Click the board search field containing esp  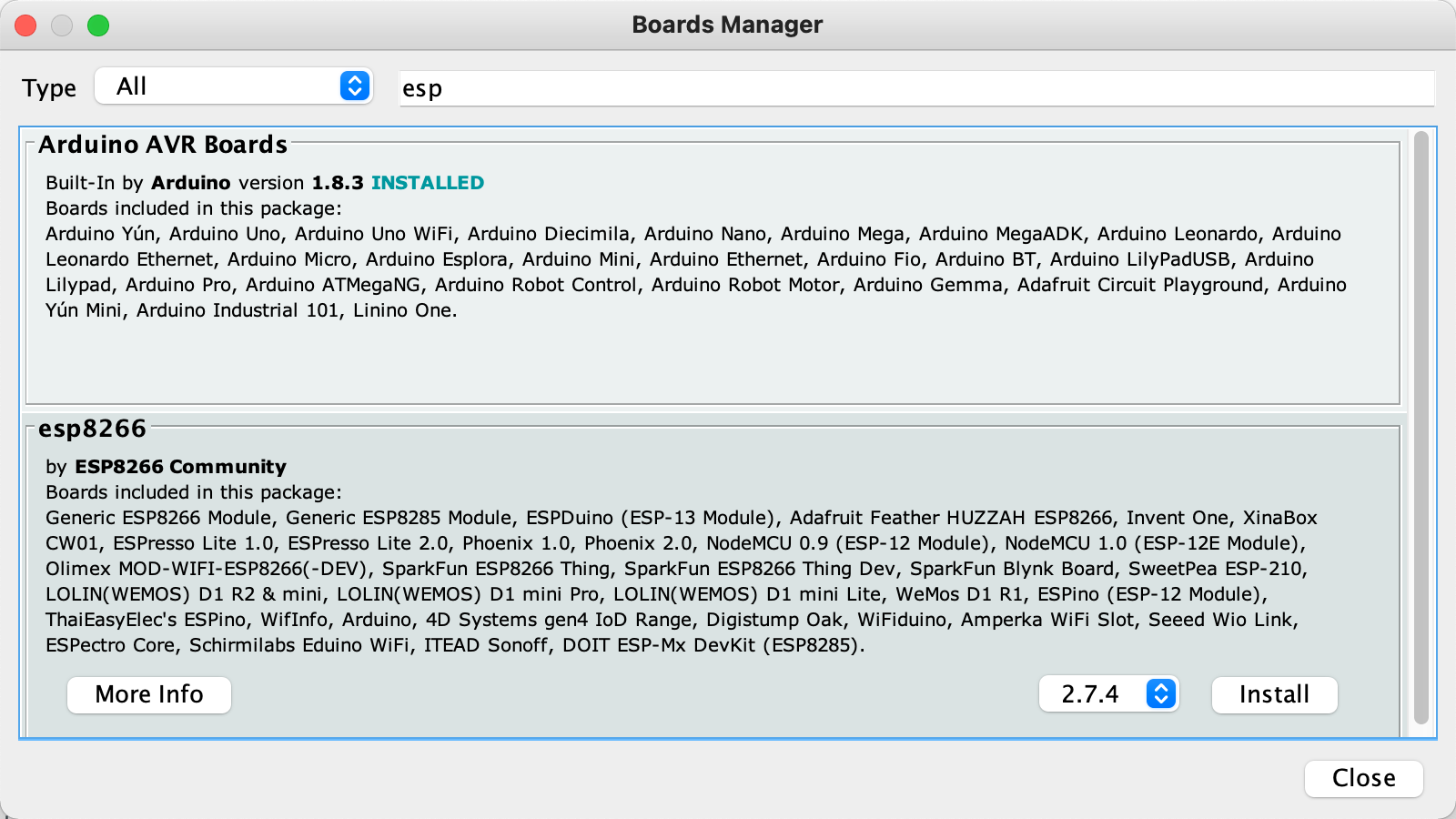click(915, 88)
